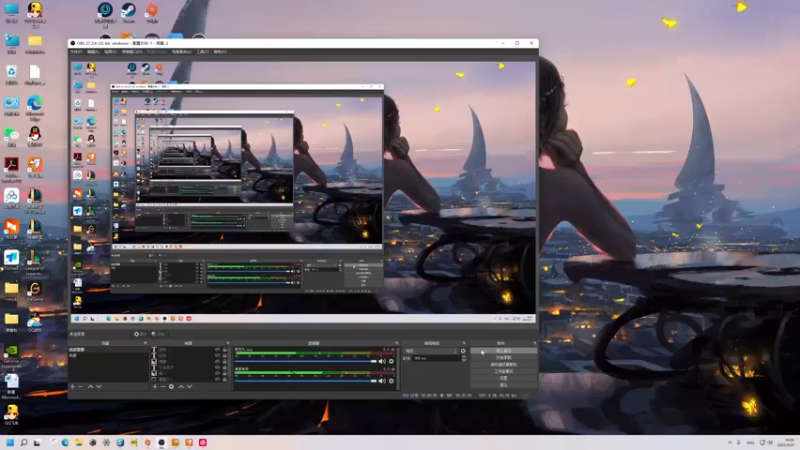800x450 pixels.
Task: Open Properties button above the docks
Action: [x=140, y=334]
